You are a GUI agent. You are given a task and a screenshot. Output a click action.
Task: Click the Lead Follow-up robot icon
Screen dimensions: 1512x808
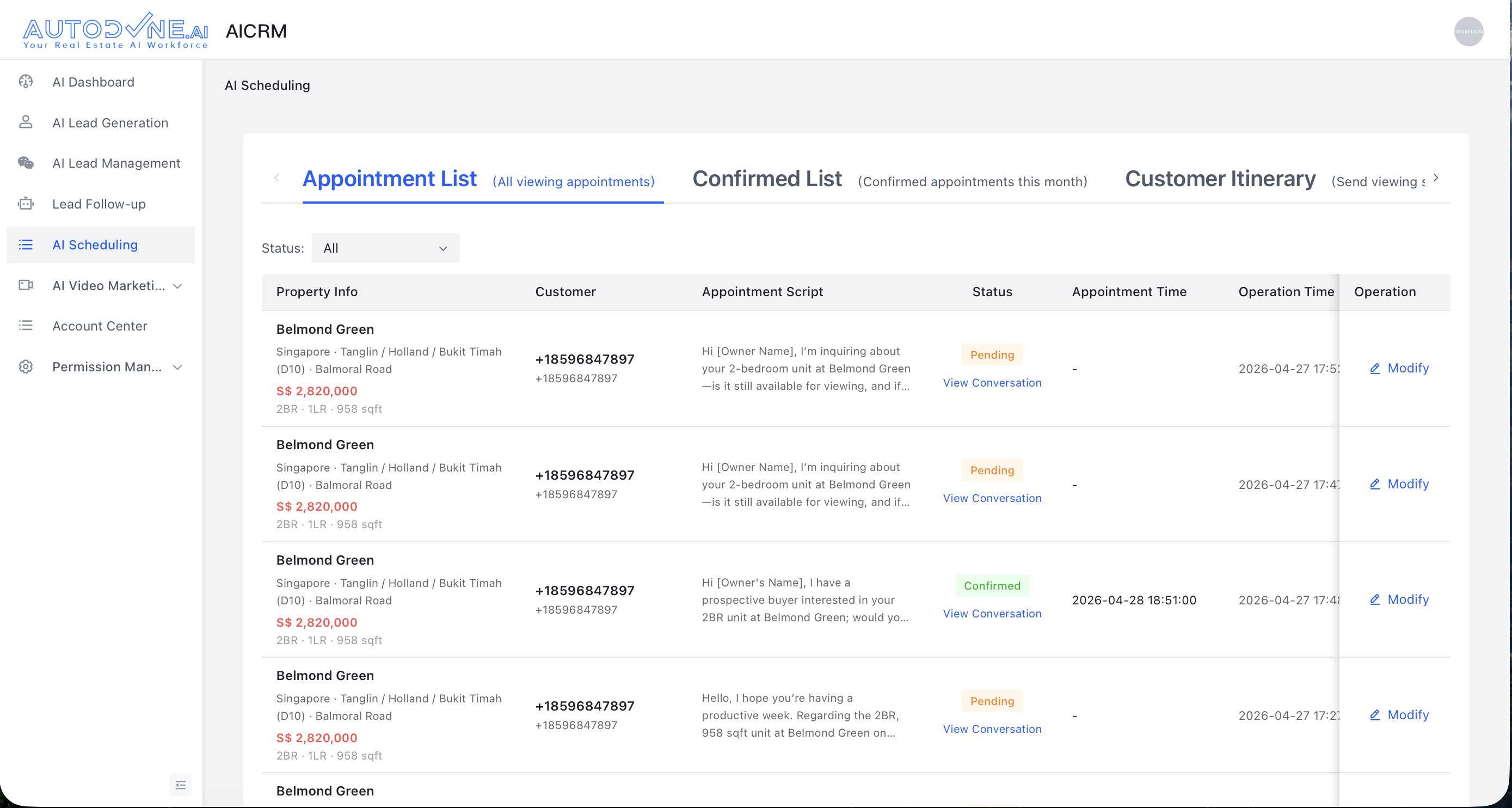pos(26,204)
